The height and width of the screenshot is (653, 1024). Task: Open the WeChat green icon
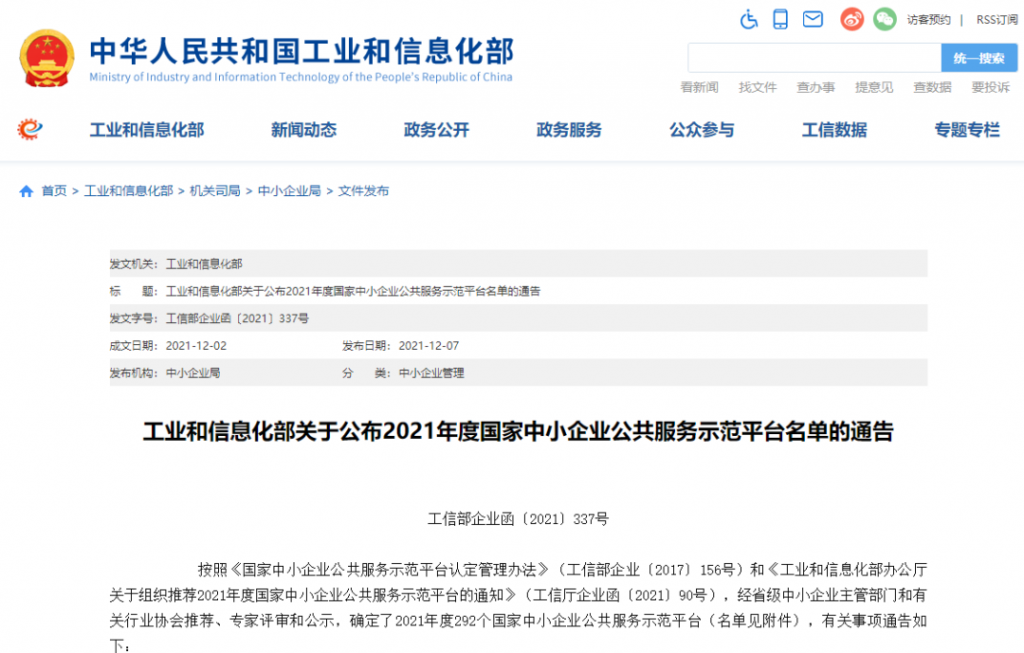[x=884, y=19]
